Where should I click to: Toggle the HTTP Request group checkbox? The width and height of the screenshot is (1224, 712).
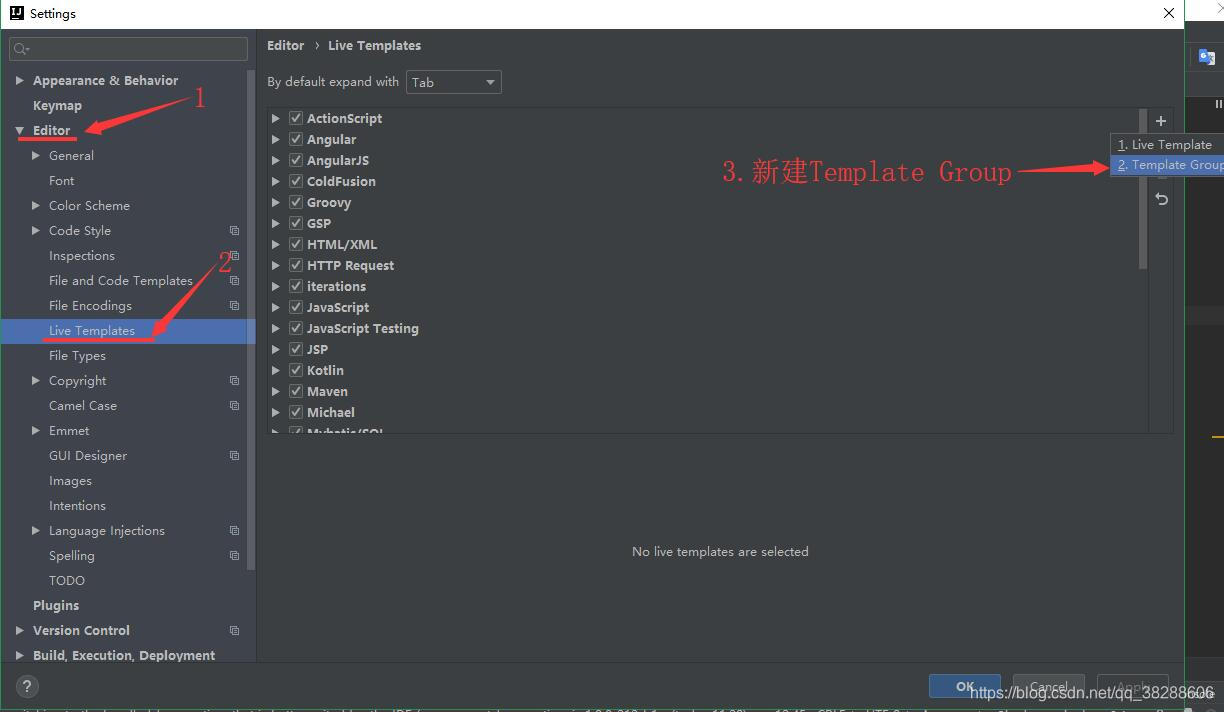coord(296,265)
